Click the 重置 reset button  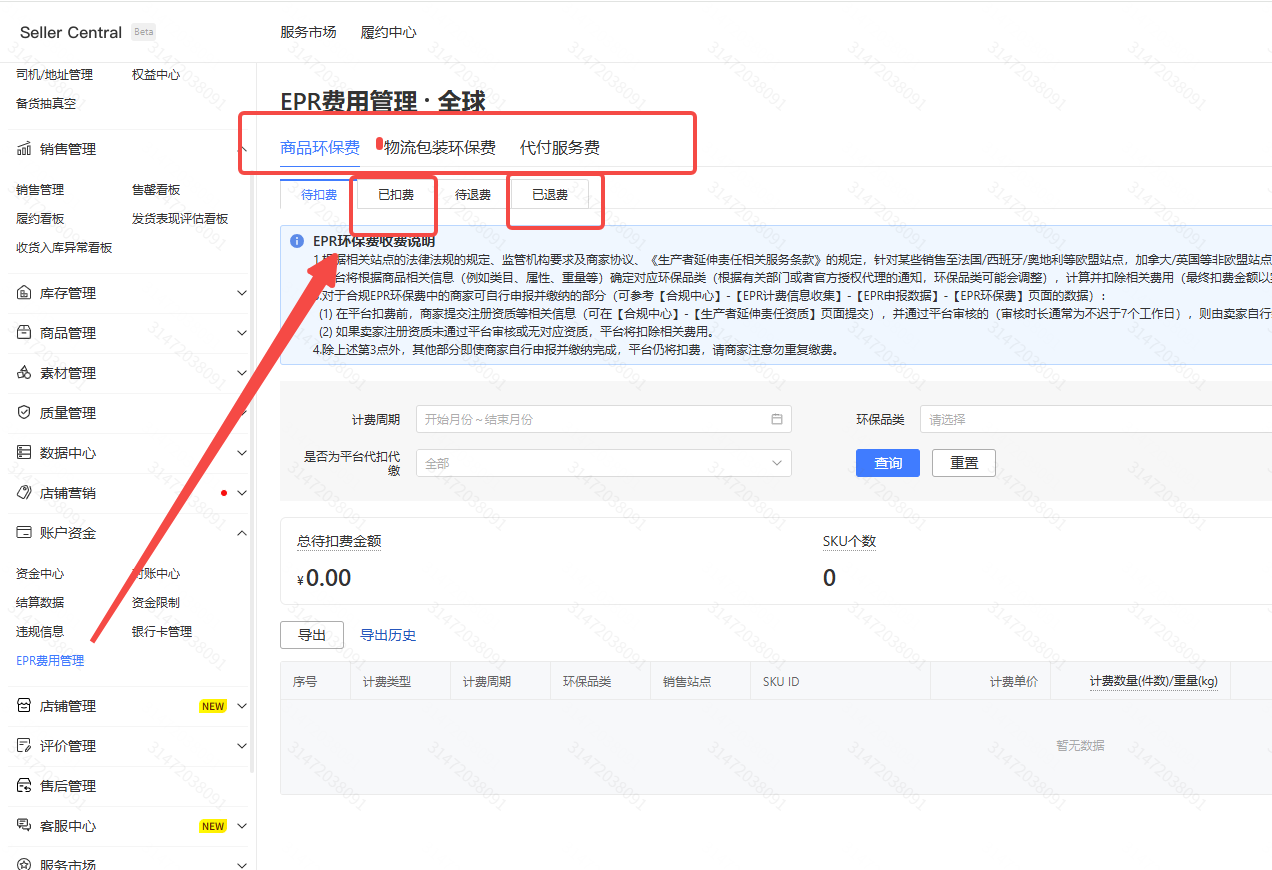[x=963, y=463]
